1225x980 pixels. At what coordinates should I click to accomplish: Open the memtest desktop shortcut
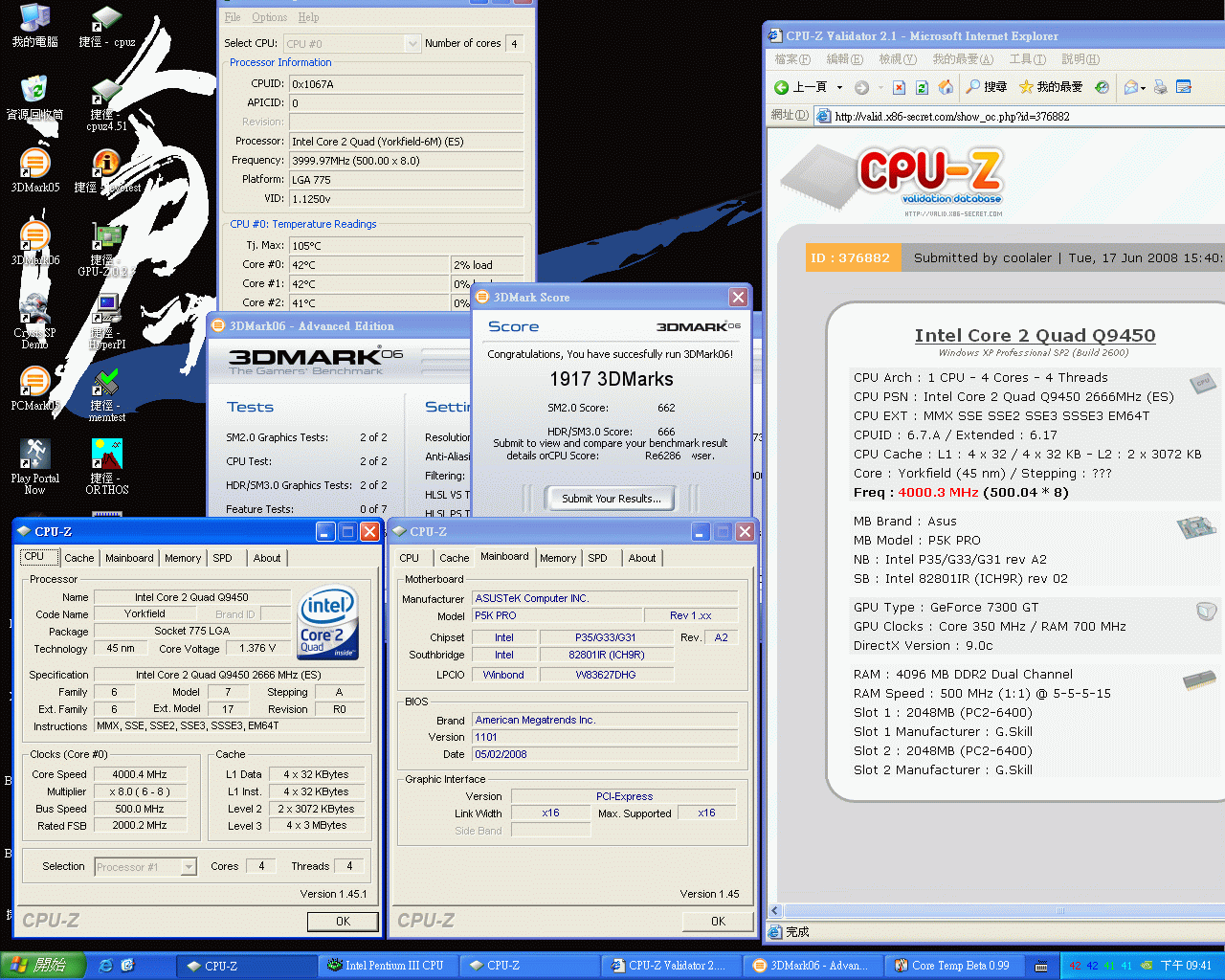pyautogui.click(x=106, y=393)
